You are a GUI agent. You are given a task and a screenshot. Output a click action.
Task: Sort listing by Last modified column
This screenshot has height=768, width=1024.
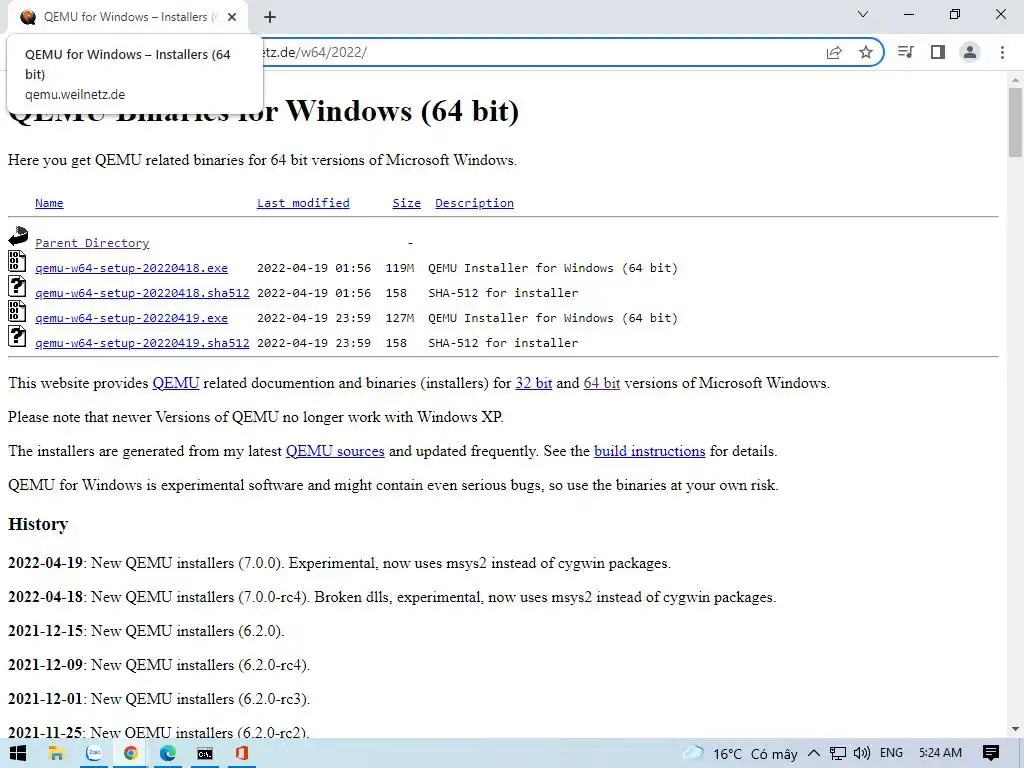303,203
